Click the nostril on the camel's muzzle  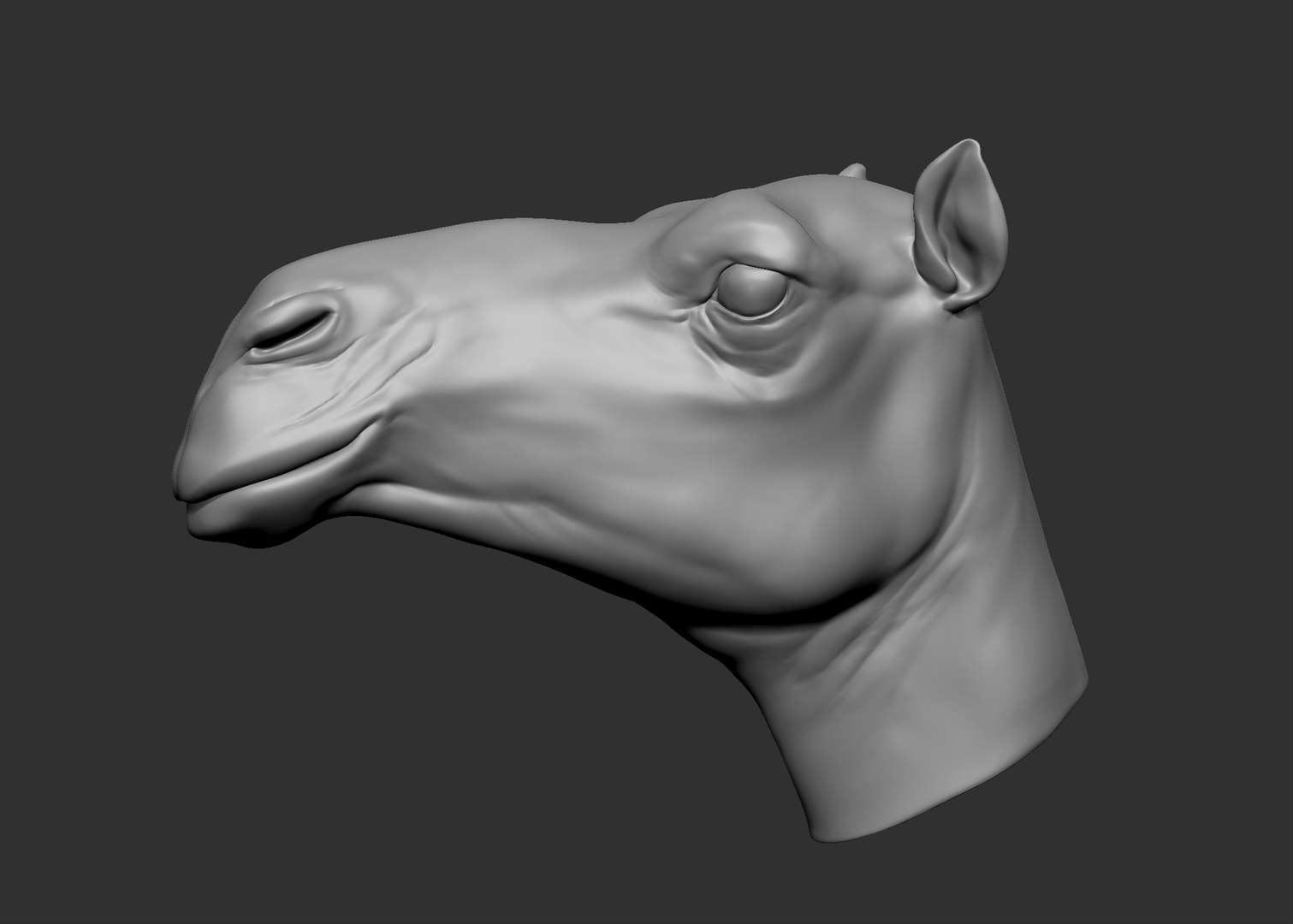(x=293, y=331)
